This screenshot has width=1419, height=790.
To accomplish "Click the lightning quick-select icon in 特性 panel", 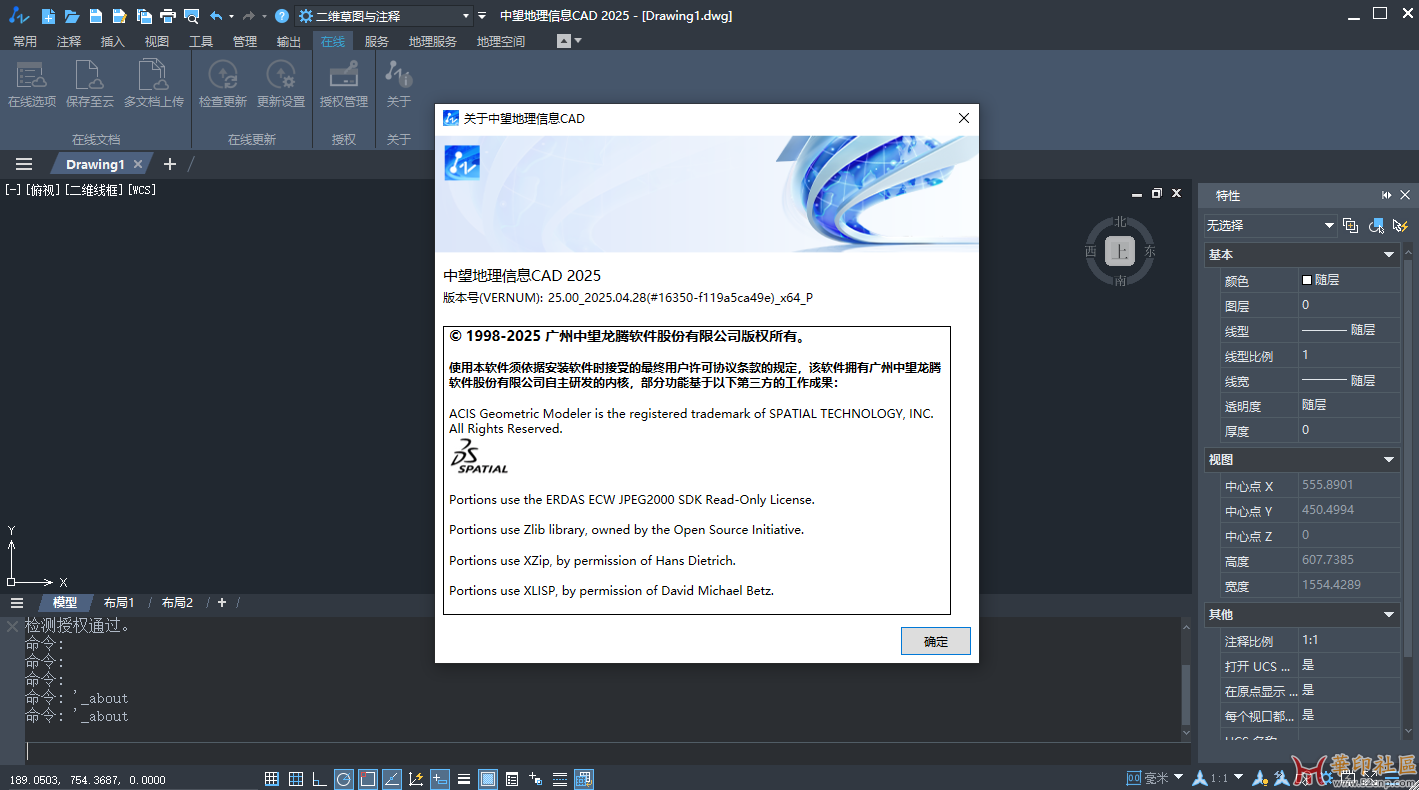I will tap(1400, 225).
